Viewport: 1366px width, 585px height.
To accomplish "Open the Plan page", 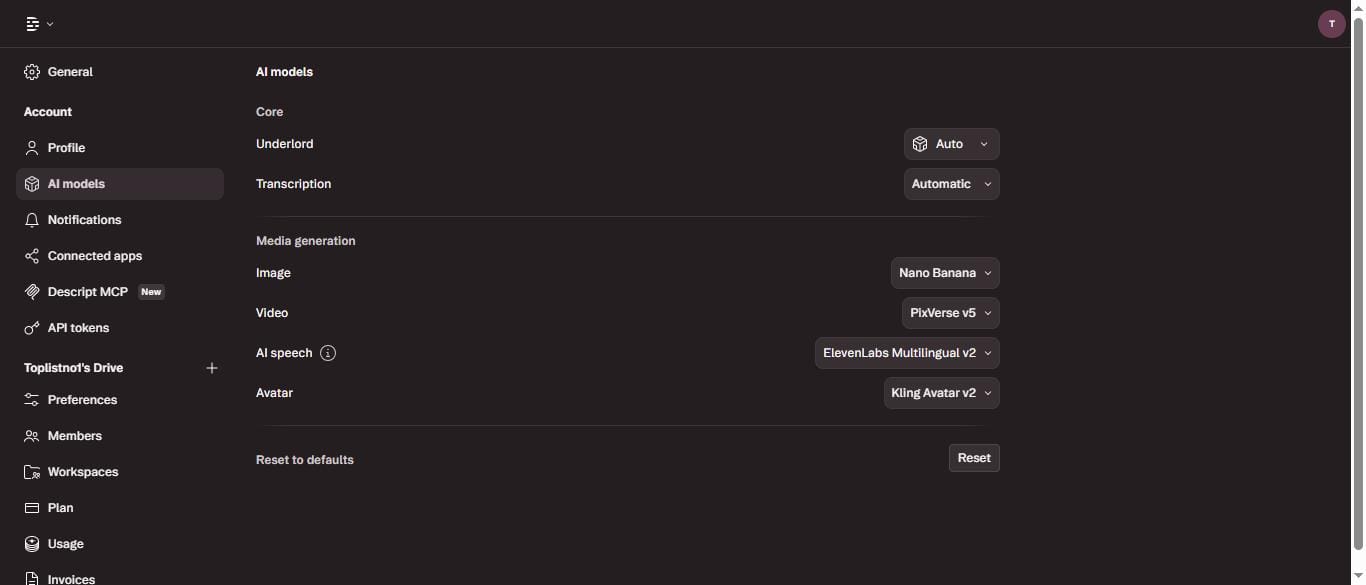I will [x=120, y=508].
